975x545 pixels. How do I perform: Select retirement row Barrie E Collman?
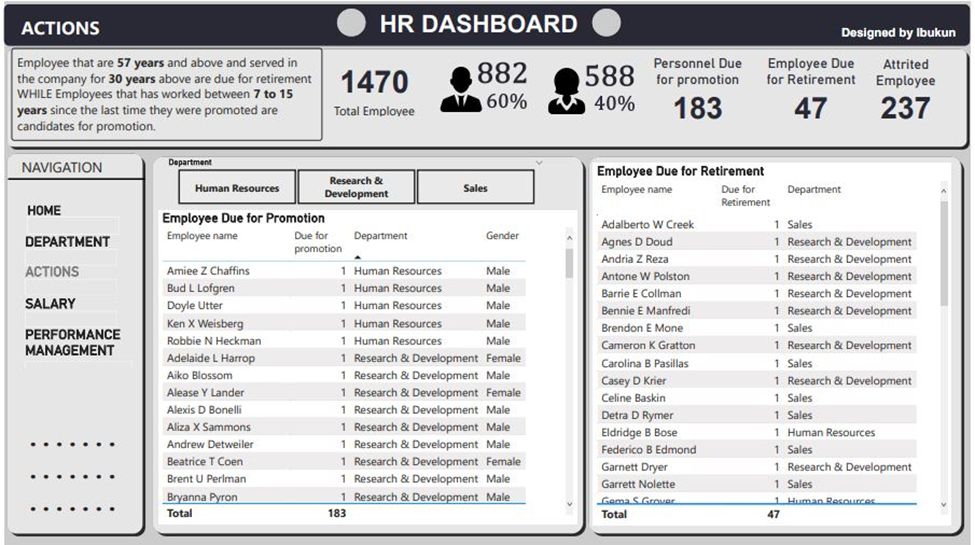point(757,293)
